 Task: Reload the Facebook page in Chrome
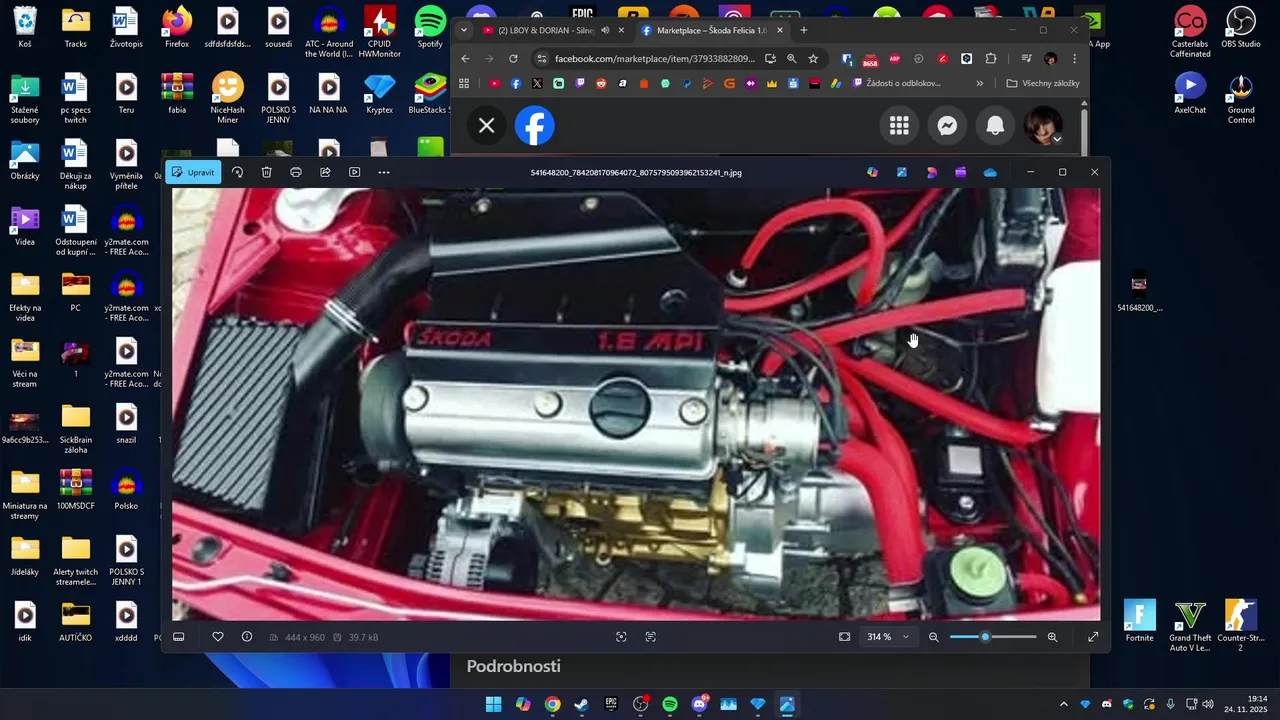coord(514,58)
